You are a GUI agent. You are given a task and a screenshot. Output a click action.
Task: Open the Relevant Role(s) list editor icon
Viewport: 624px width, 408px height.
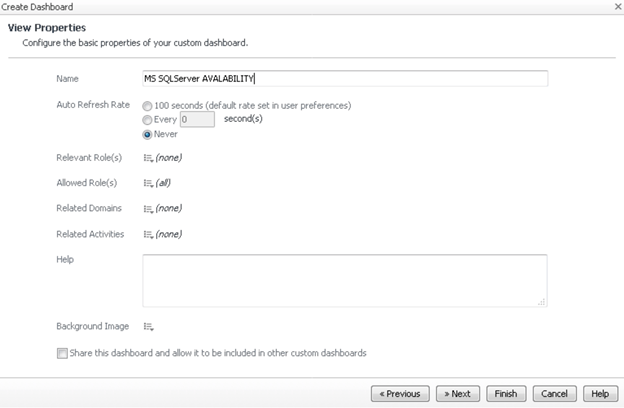pos(148,158)
